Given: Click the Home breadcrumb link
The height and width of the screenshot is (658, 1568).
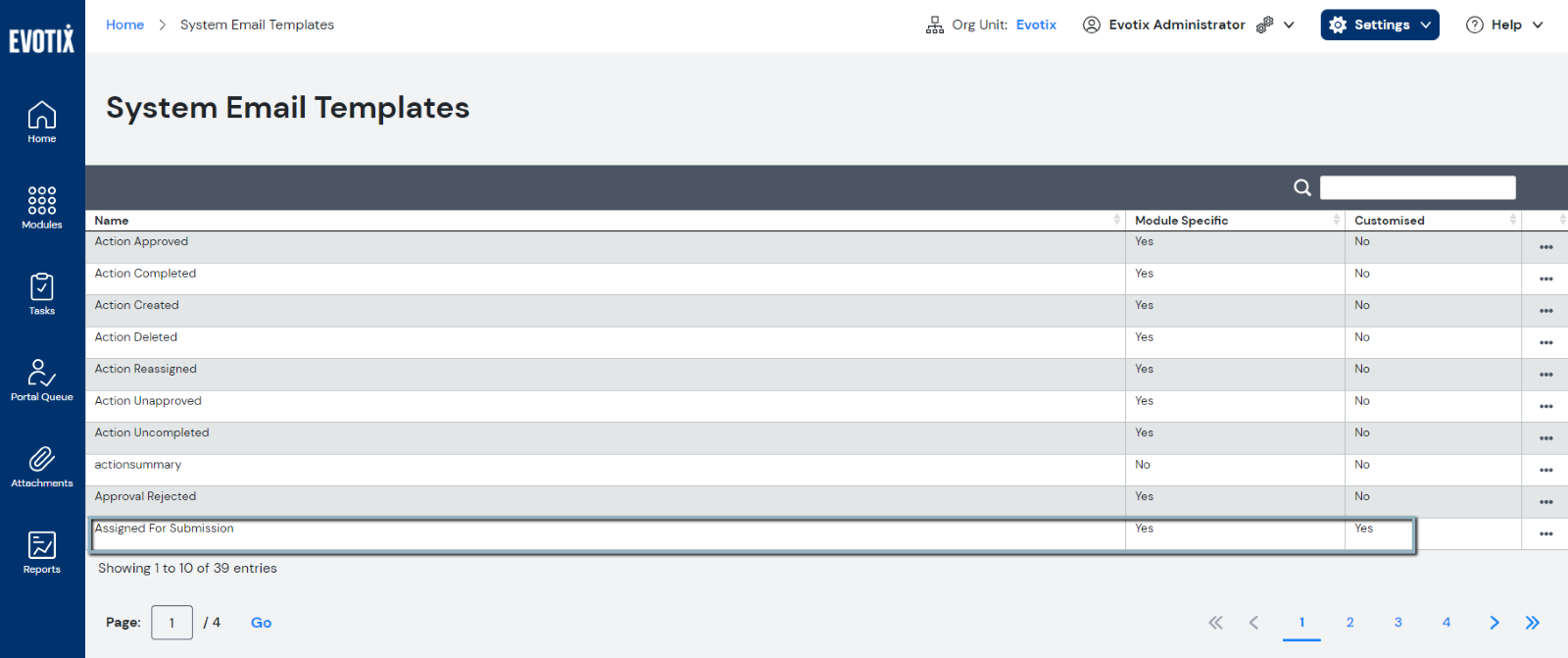Looking at the screenshot, I should (x=124, y=25).
